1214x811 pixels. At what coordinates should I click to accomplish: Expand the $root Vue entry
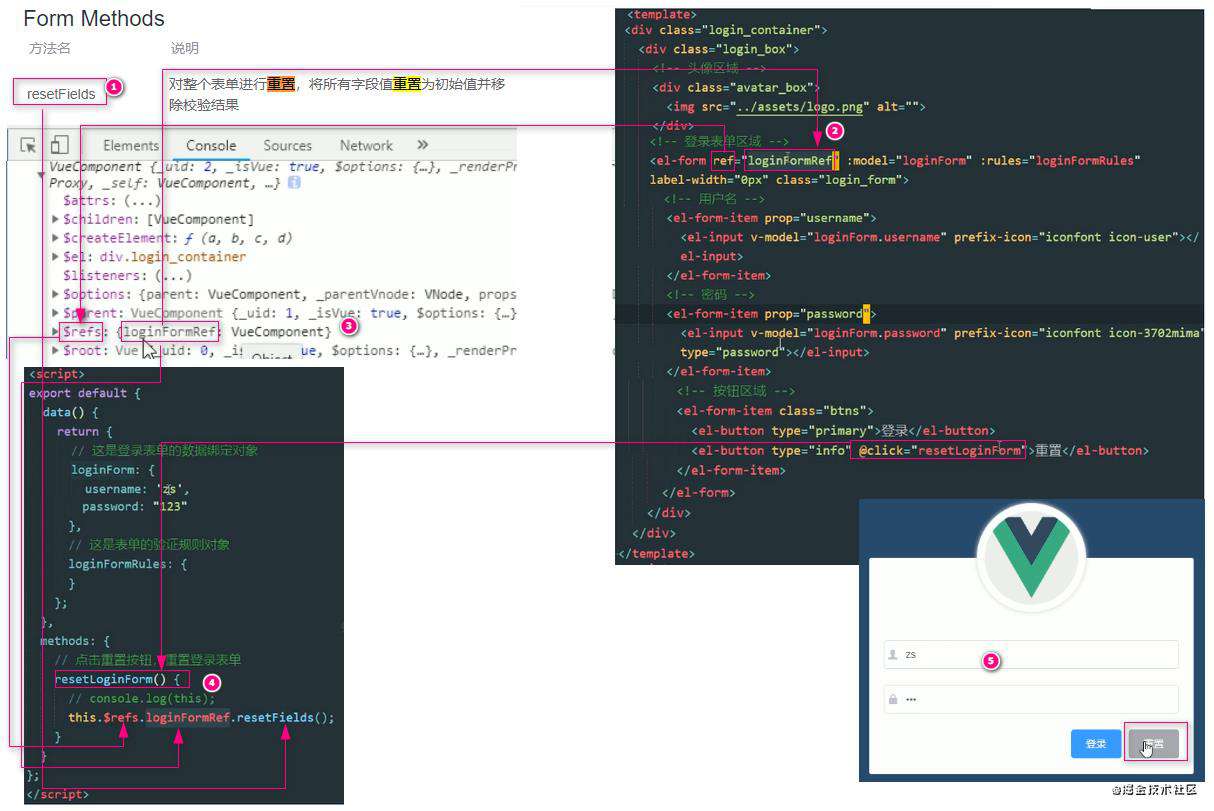pyautogui.click(x=55, y=351)
